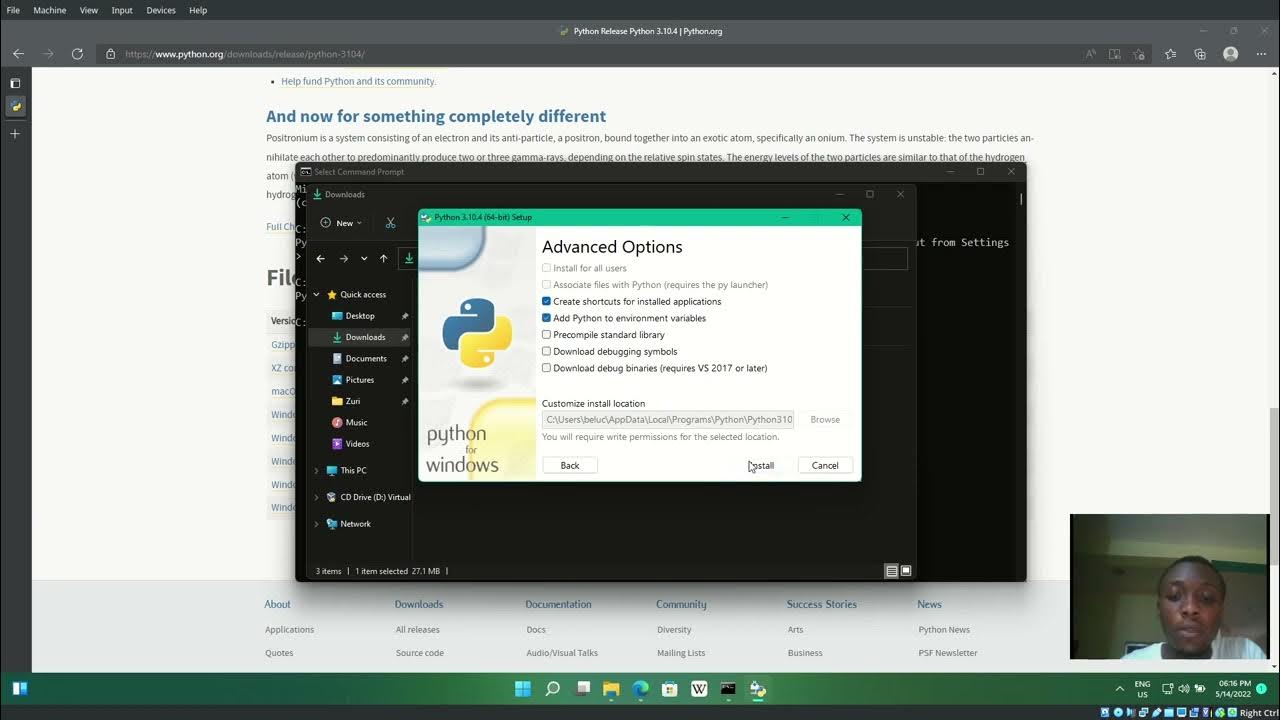
Task: Enable Download debugging symbols checkbox
Action: 546,351
